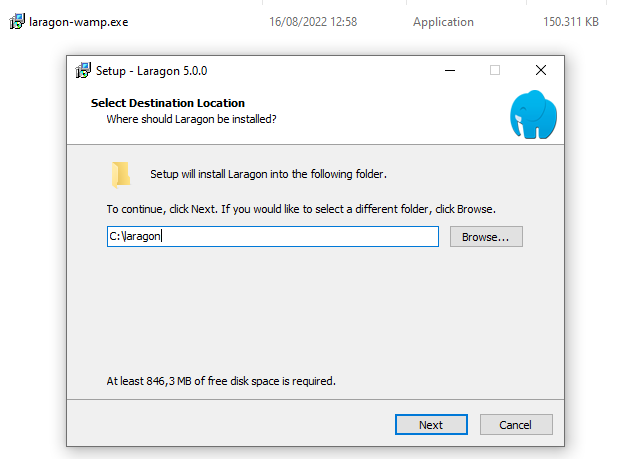Click the 'Setup - Laragon 5.0.0' title text
637x459 pixels.
pyautogui.click(x=152, y=71)
